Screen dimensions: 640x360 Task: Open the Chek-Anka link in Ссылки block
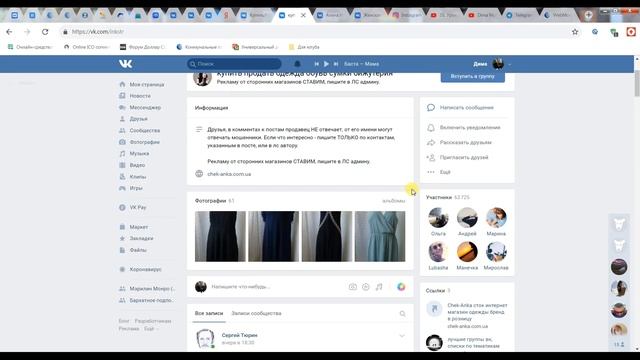pyautogui.click(x=477, y=312)
